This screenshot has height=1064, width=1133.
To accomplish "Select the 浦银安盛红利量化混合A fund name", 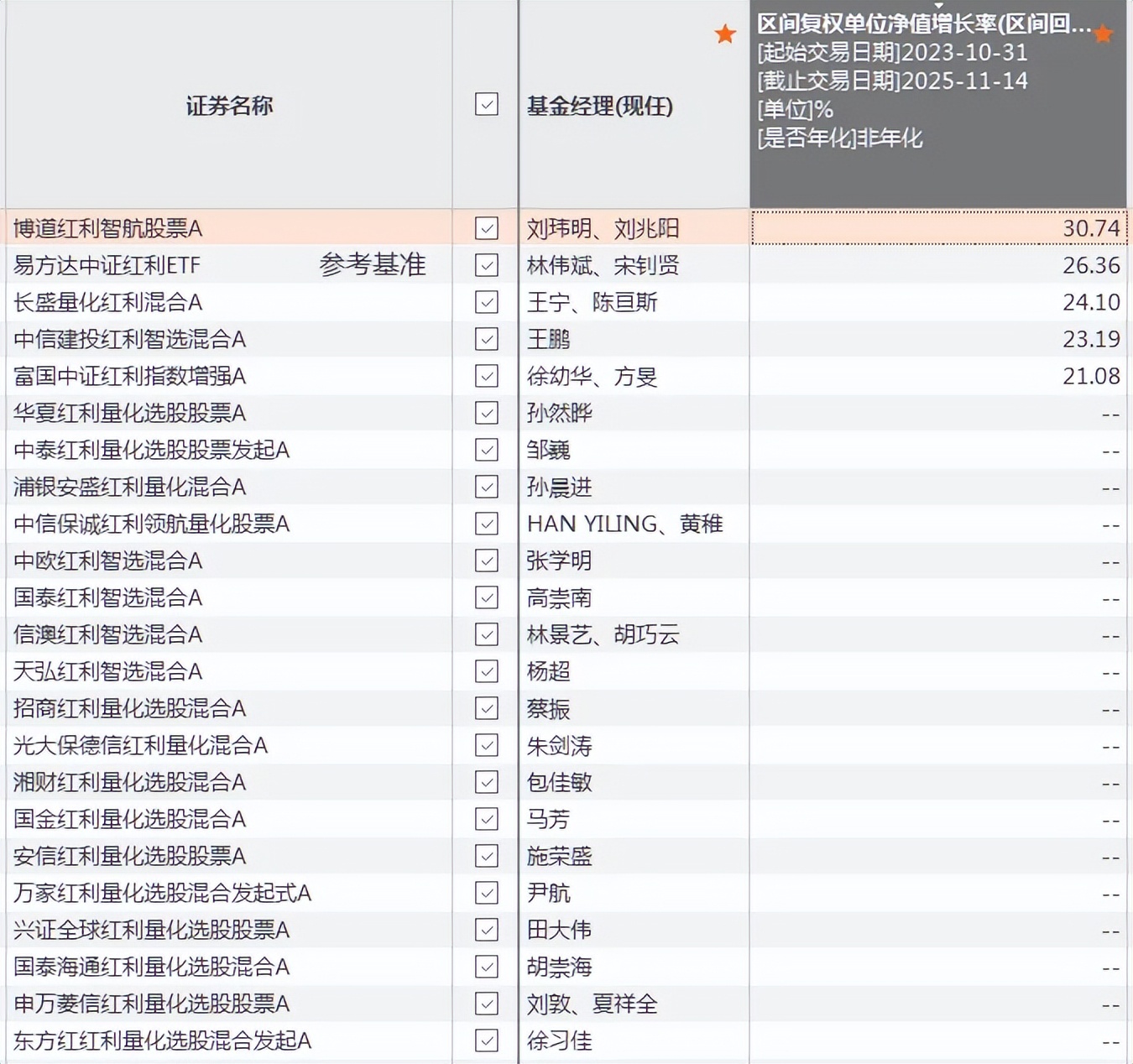I will tap(130, 487).
